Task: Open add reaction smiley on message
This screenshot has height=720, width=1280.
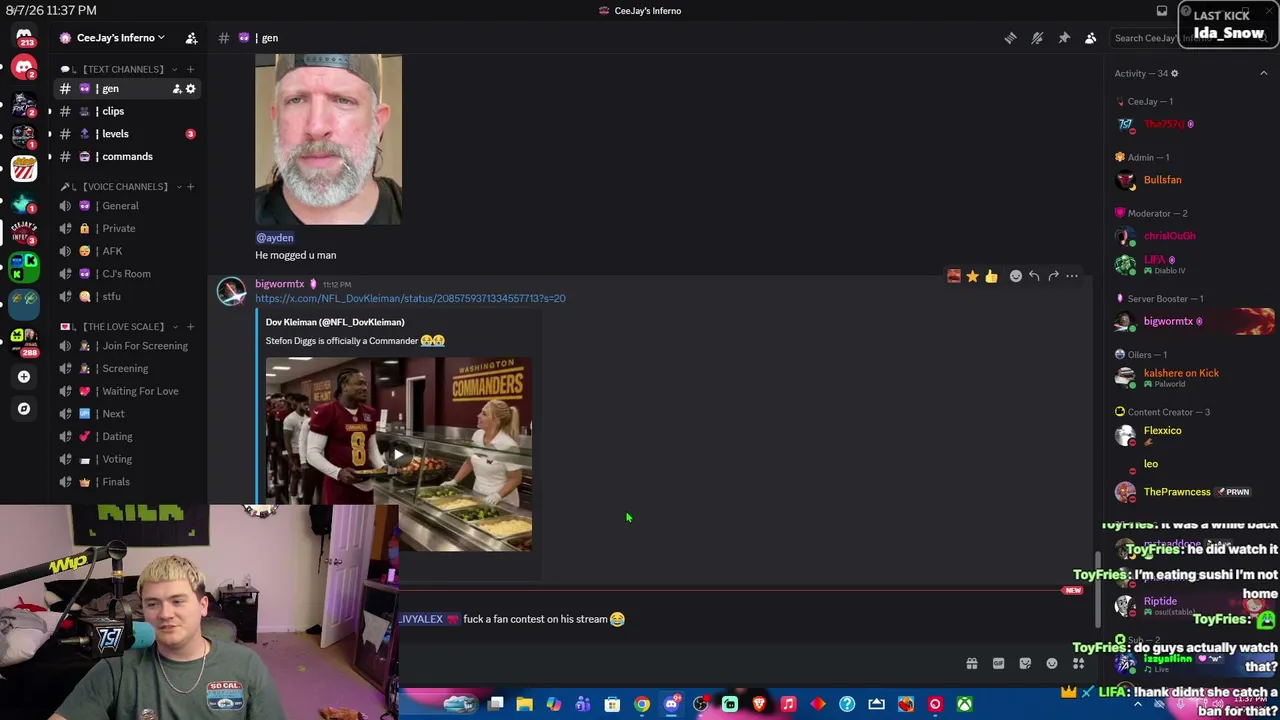Action: click(1015, 276)
